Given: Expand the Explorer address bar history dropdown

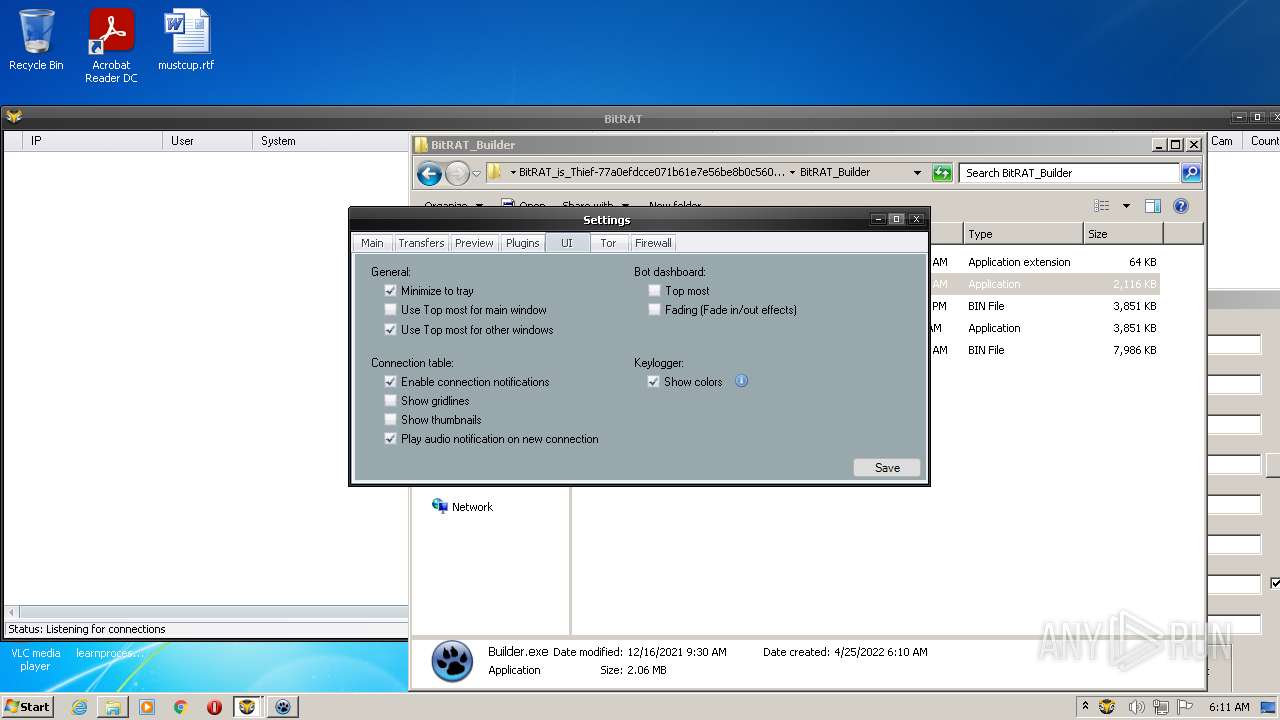Looking at the screenshot, I should (x=917, y=173).
